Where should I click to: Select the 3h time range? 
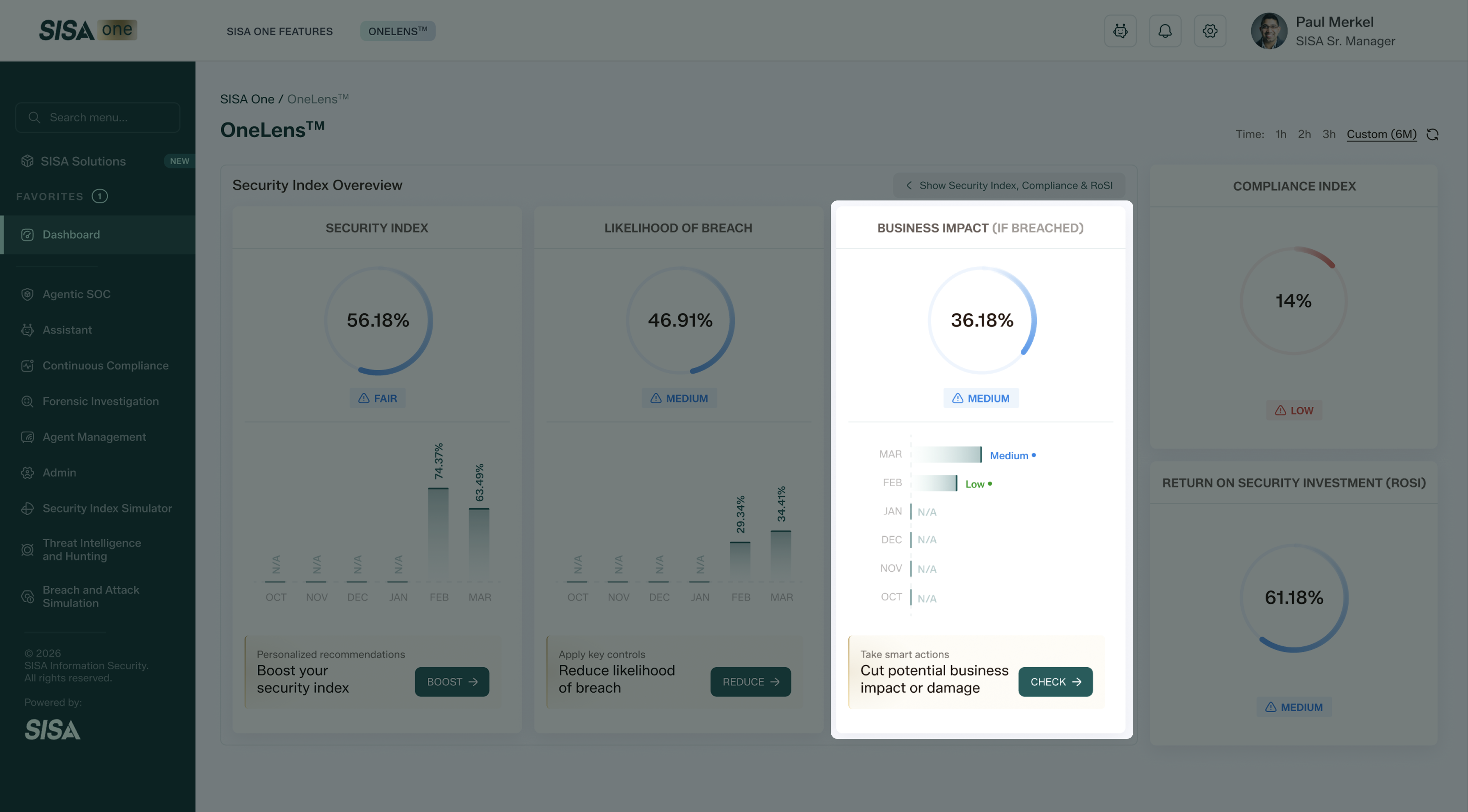1328,135
